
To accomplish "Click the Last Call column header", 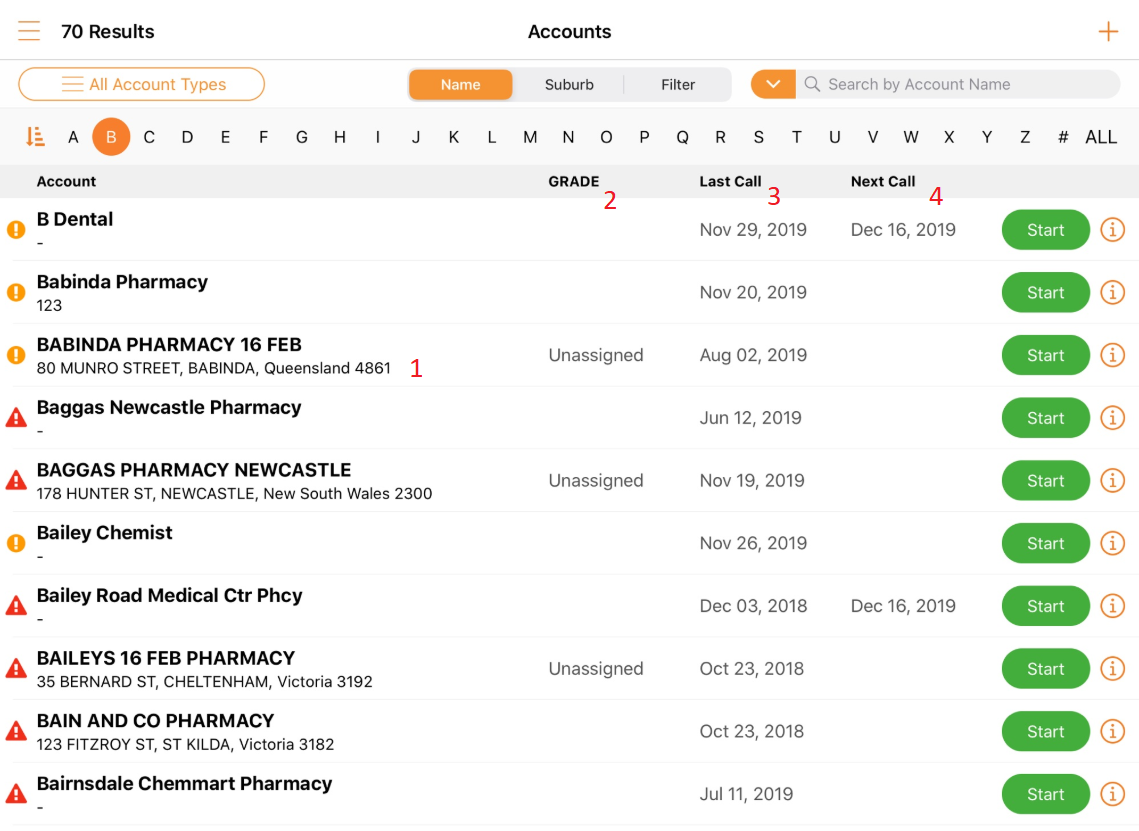I will [730, 182].
